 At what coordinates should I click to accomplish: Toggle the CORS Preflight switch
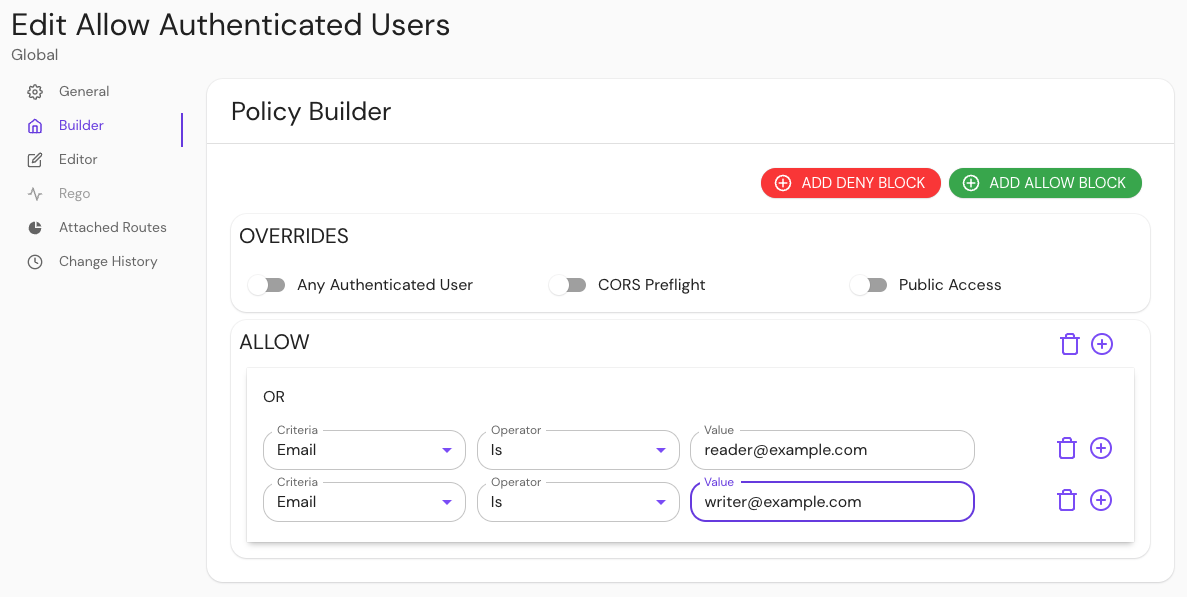point(568,285)
